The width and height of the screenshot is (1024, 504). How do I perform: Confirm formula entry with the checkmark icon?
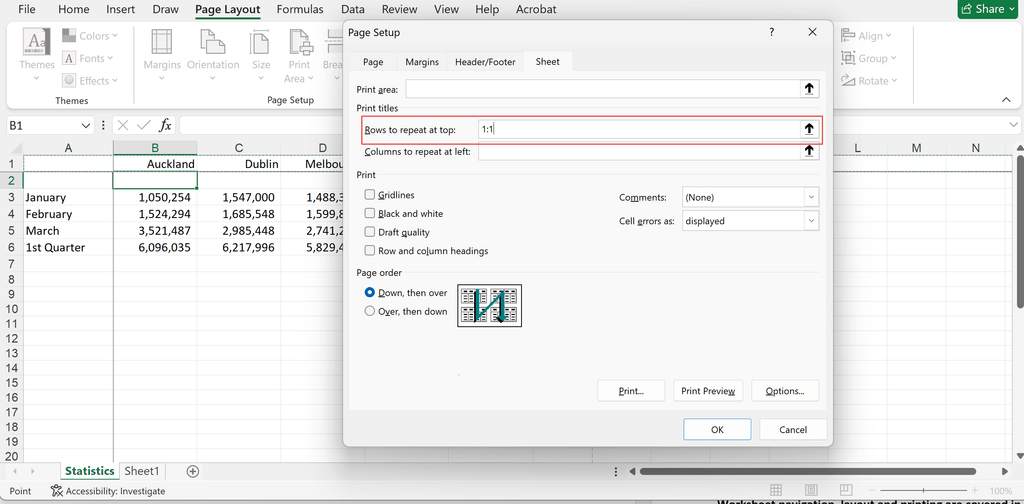144,125
